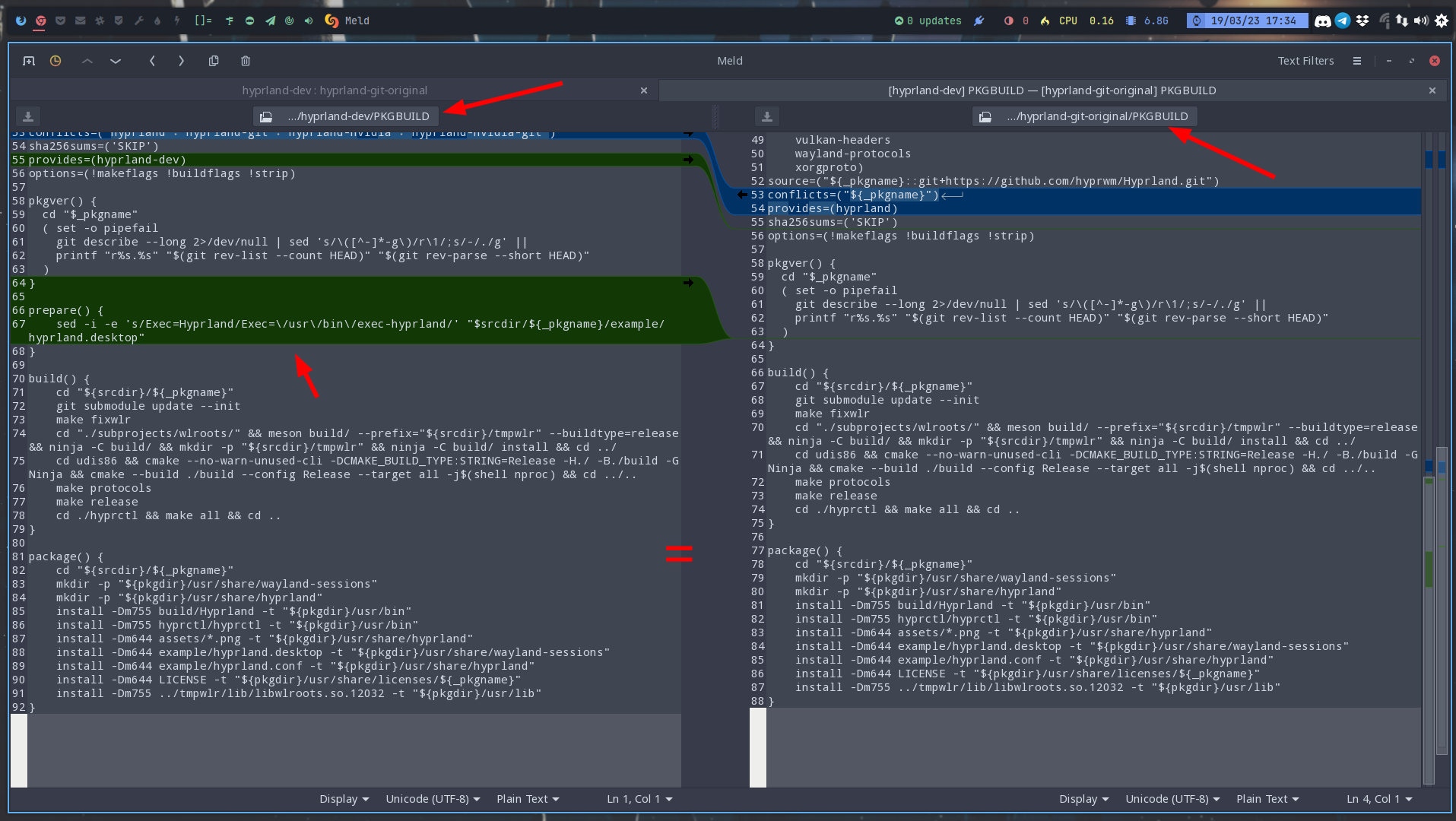
Task: Save the left PKGBUILD file
Action: [x=27, y=116]
